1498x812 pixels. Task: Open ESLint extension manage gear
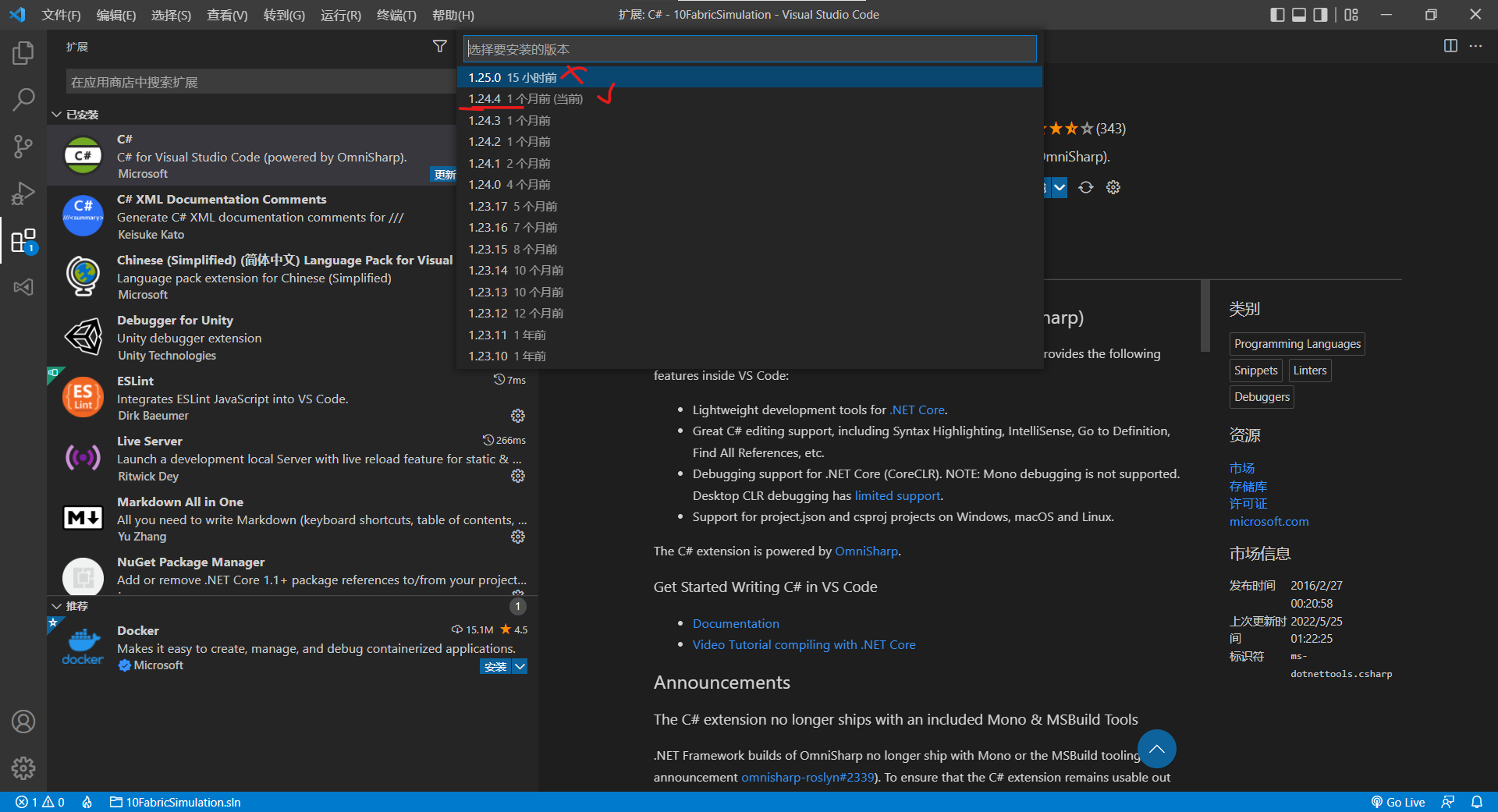518,416
